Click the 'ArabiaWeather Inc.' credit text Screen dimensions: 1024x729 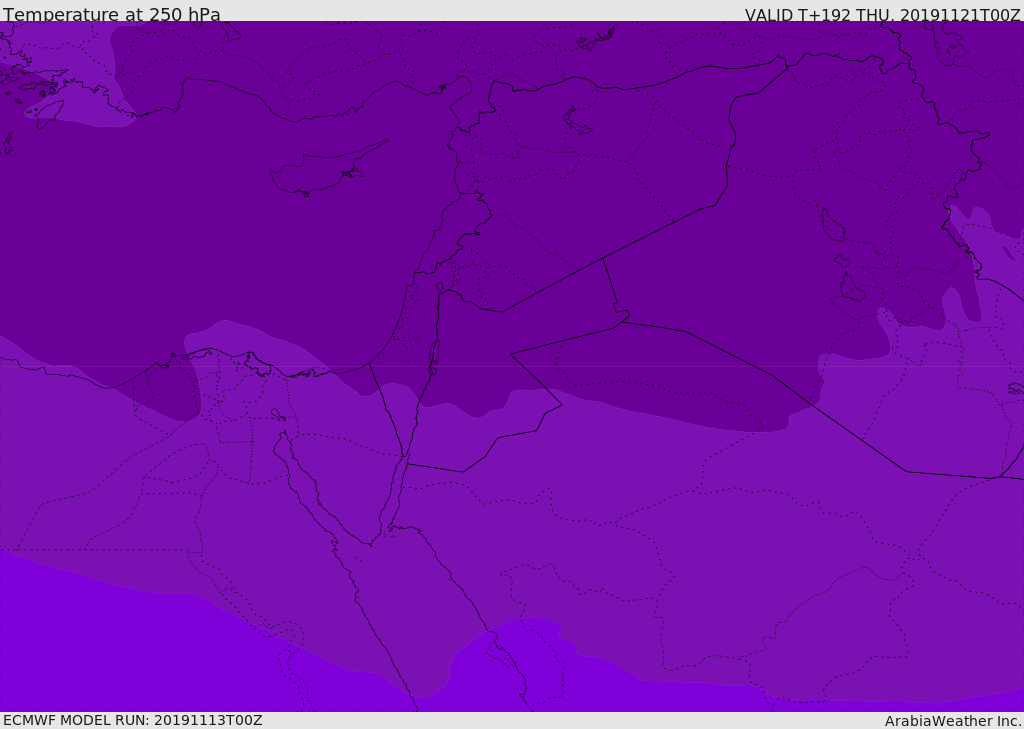point(953,721)
